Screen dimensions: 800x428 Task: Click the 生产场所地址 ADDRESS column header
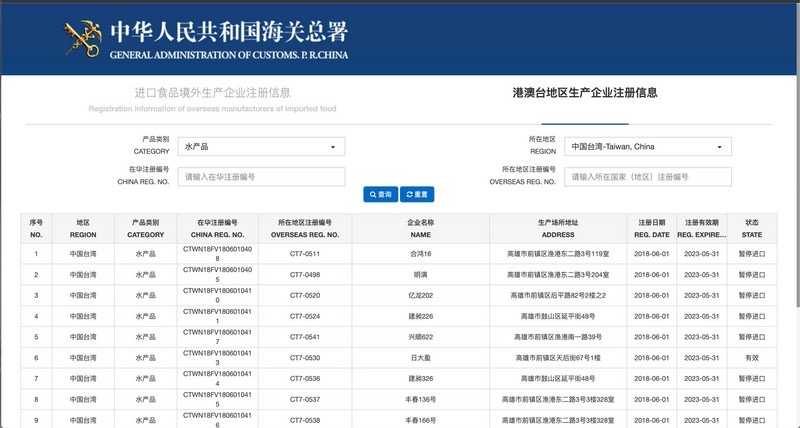click(x=558, y=229)
